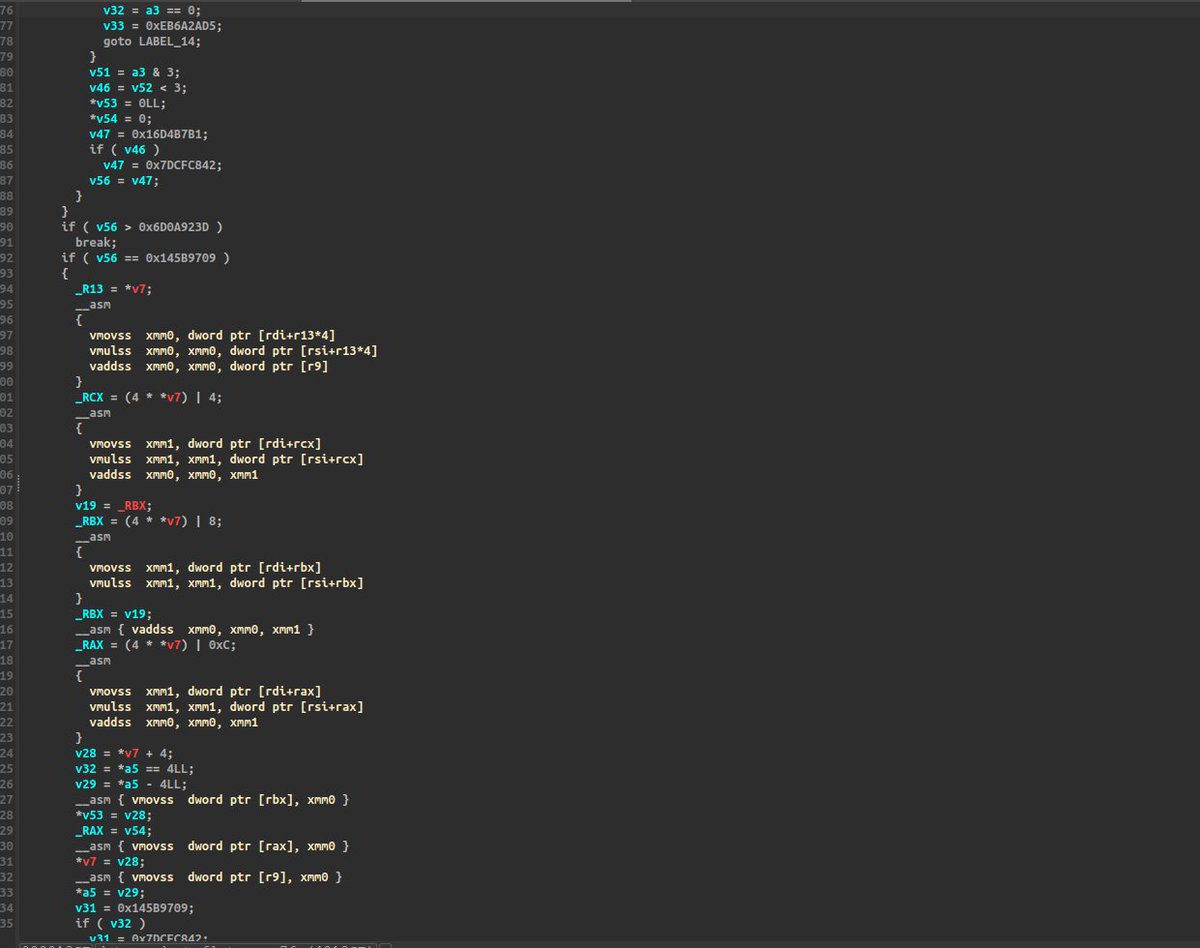Click the line 'v51 = a3 & 3;'

pyautogui.click(x=134, y=72)
